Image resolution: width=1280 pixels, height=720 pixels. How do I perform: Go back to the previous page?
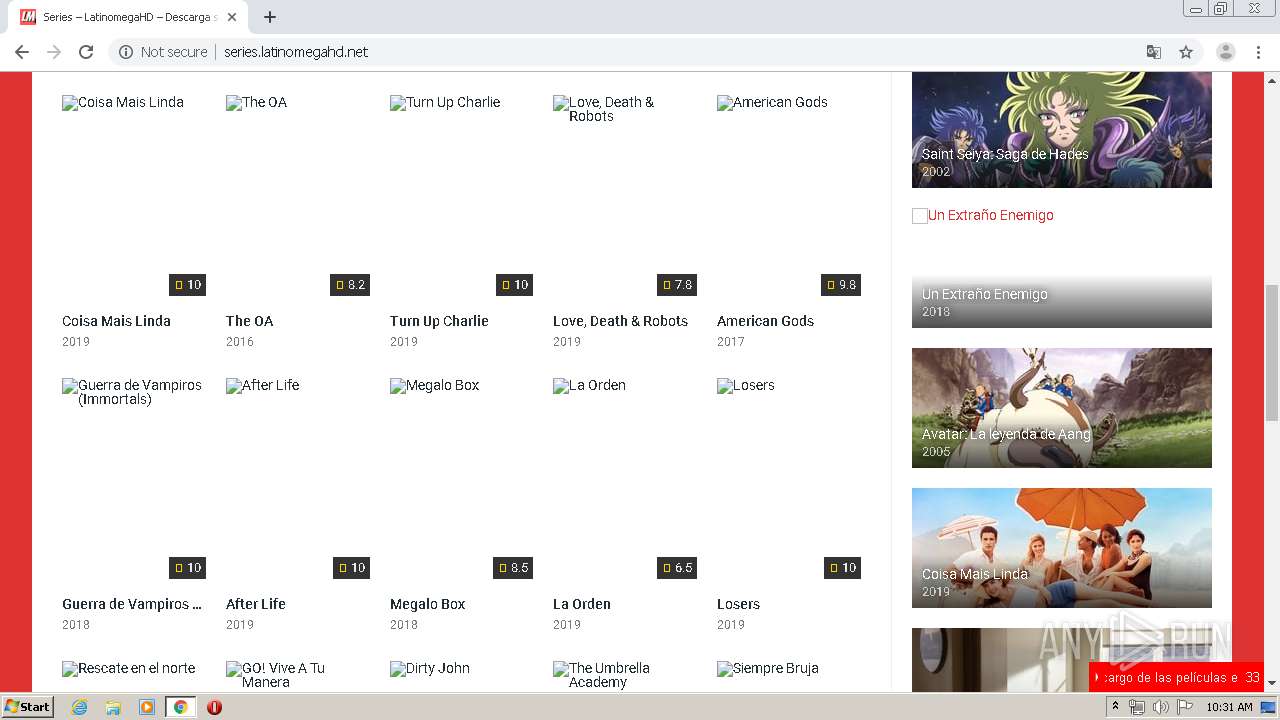click(x=22, y=52)
